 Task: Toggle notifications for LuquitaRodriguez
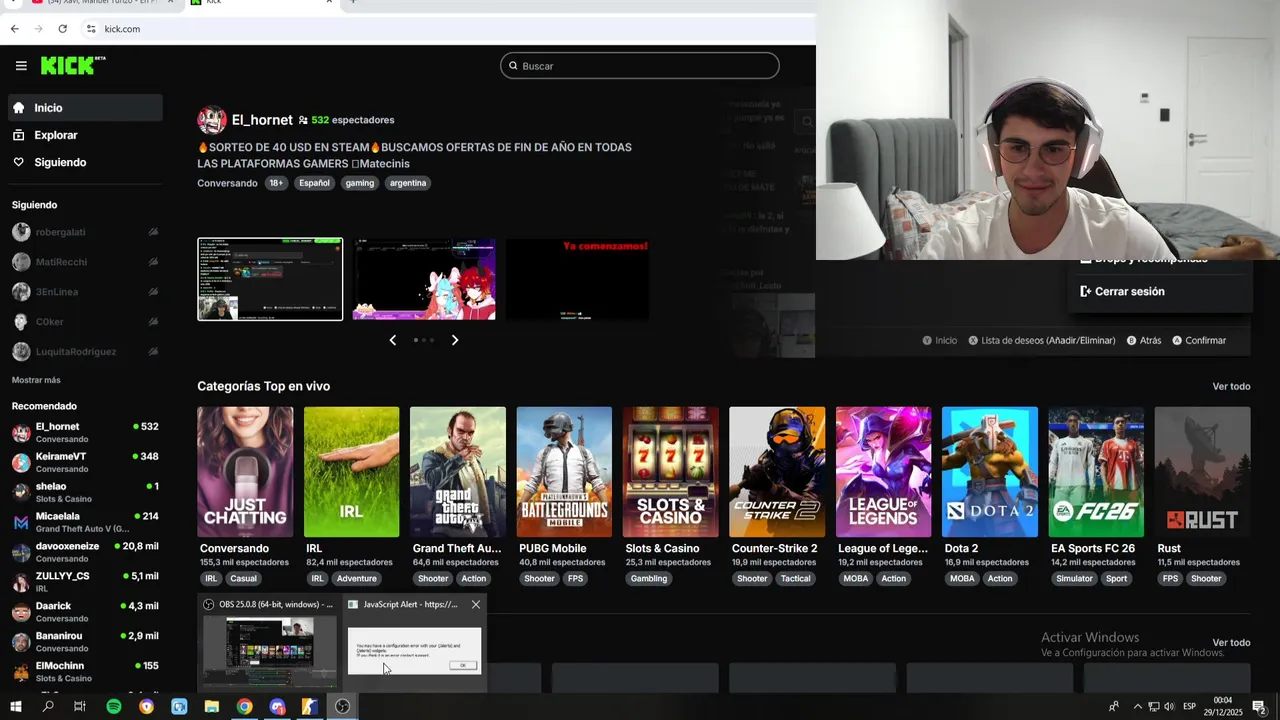(x=153, y=352)
